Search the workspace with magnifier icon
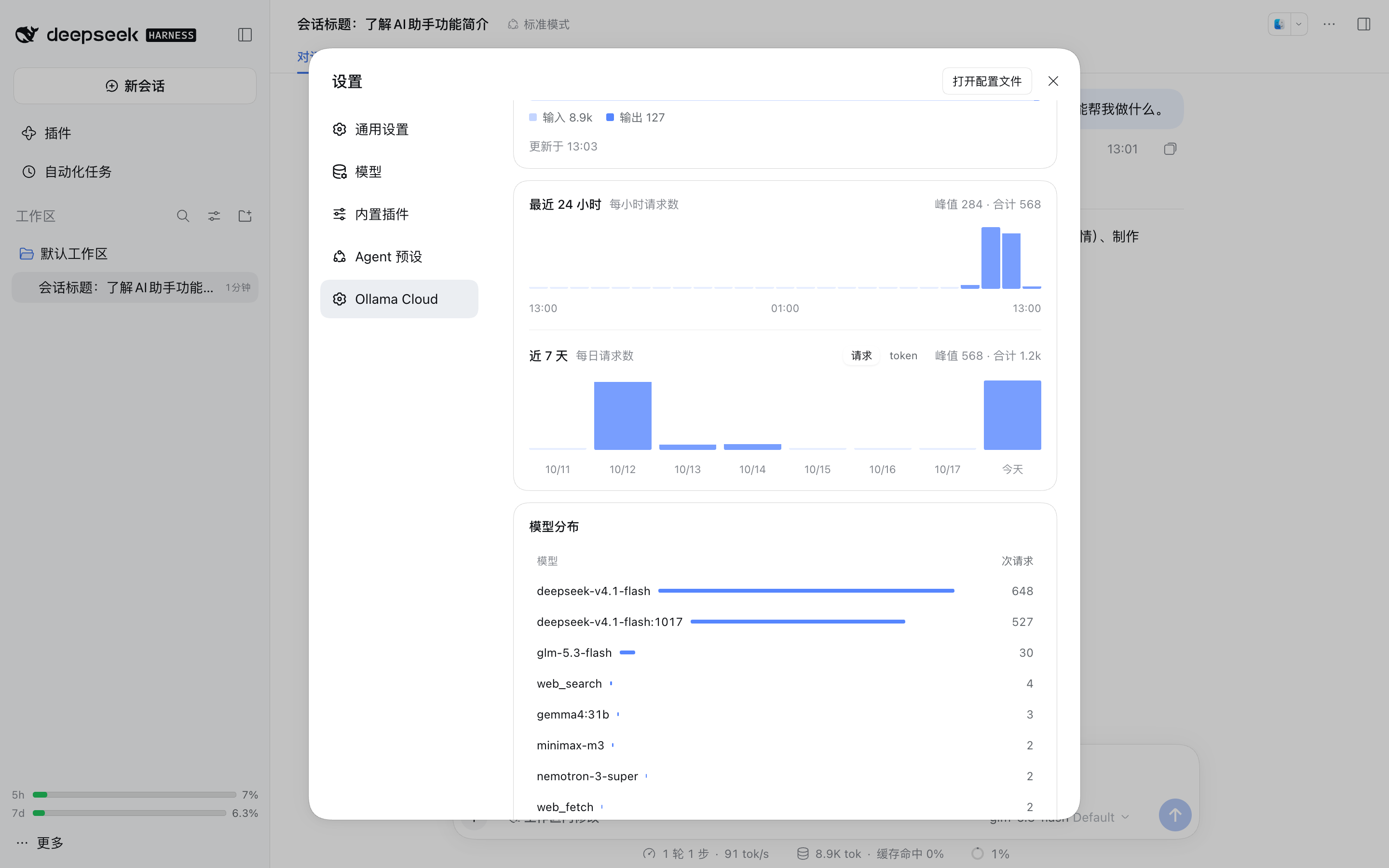Image resolution: width=1389 pixels, height=868 pixels. pos(182,216)
